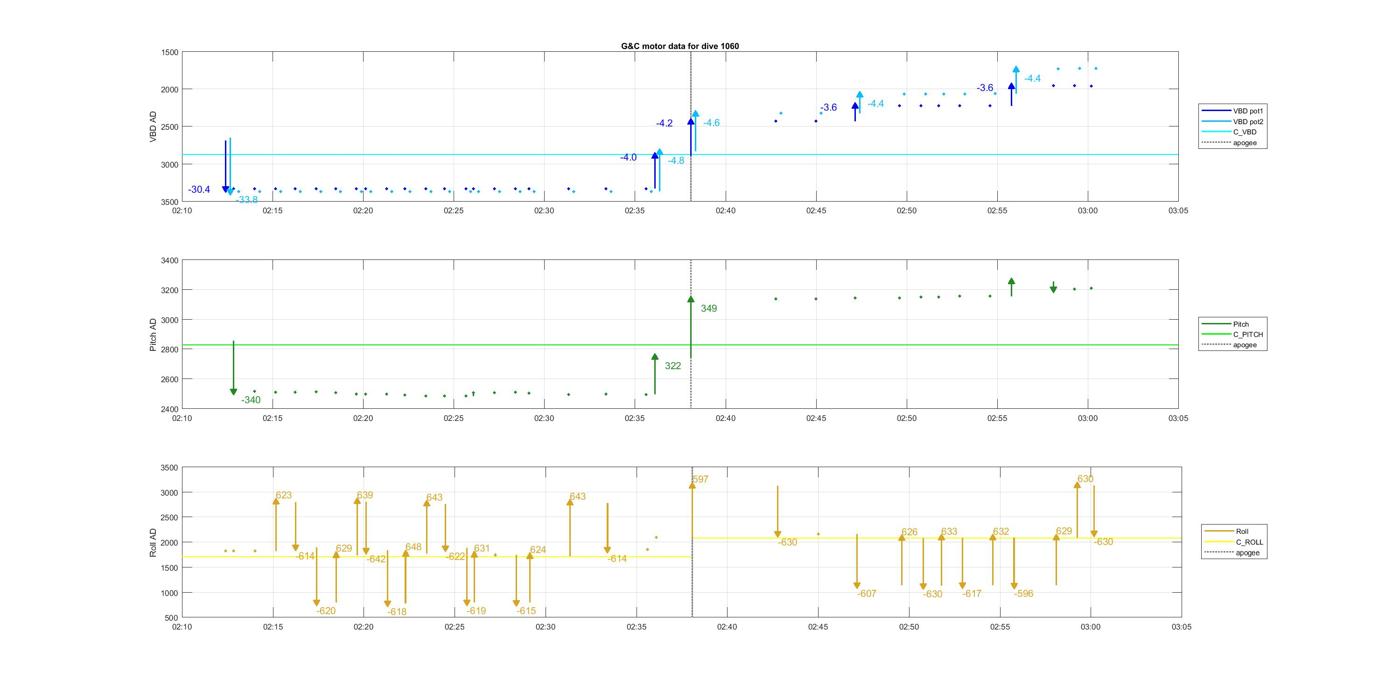Select the '623' roll data label
The height and width of the screenshot is (693, 1400).
point(284,495)
